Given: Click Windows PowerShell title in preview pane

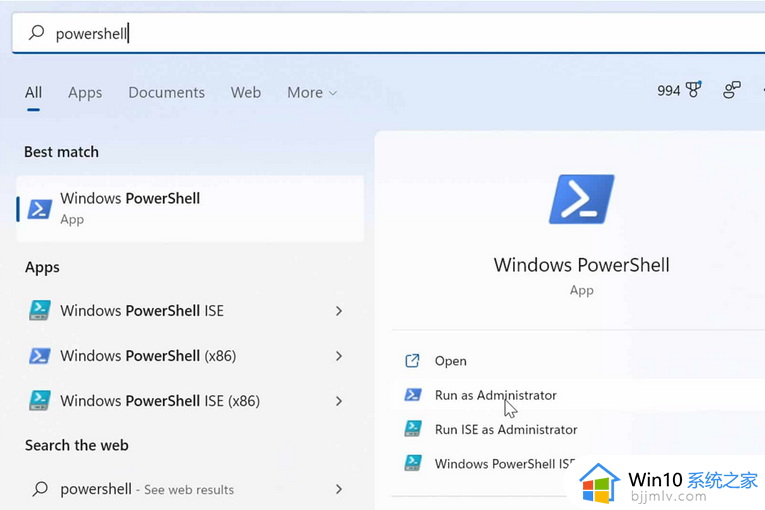Looking at the screenshot, I should [582, 265].
